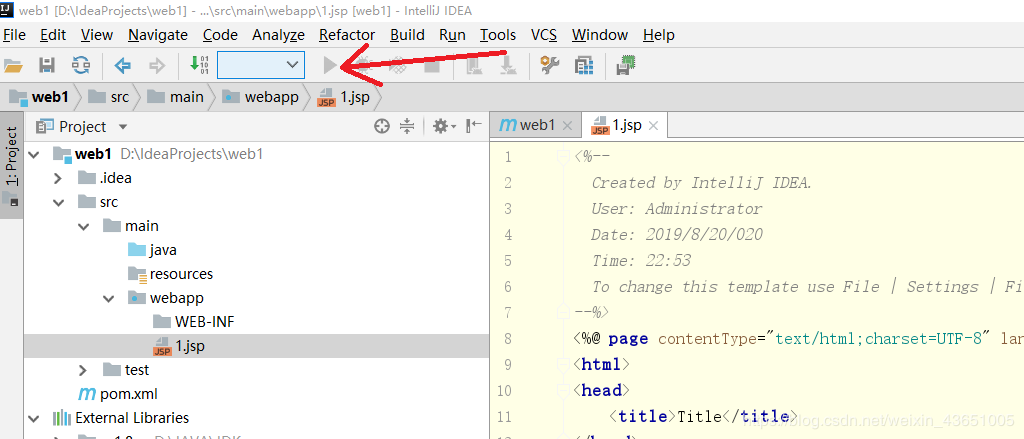Click the greyed VCS Commit icon
Viewport: 1024px width, 439px height.
point(507,65)
